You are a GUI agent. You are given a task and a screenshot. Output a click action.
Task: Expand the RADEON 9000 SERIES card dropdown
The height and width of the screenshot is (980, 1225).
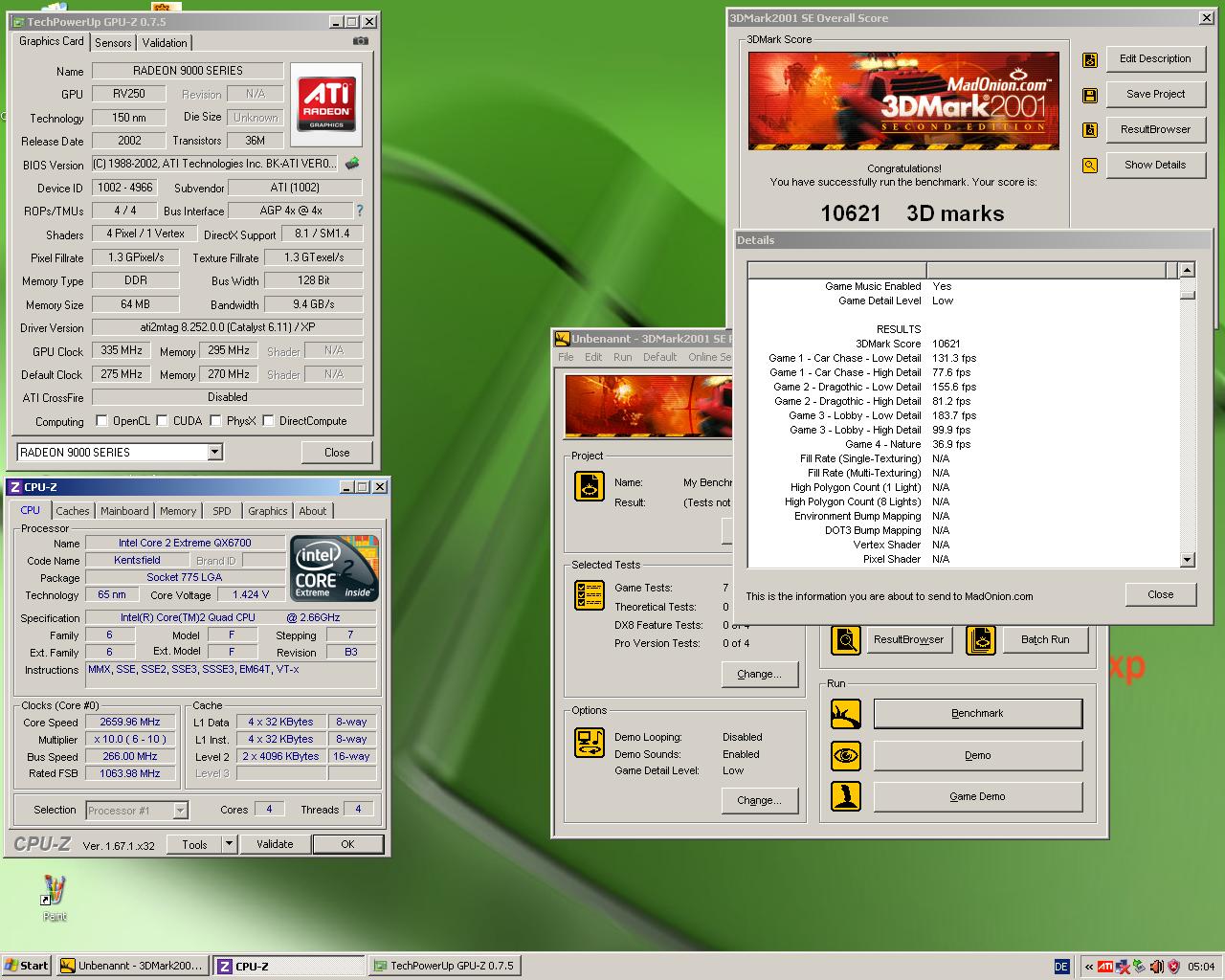tap(214, 452)
